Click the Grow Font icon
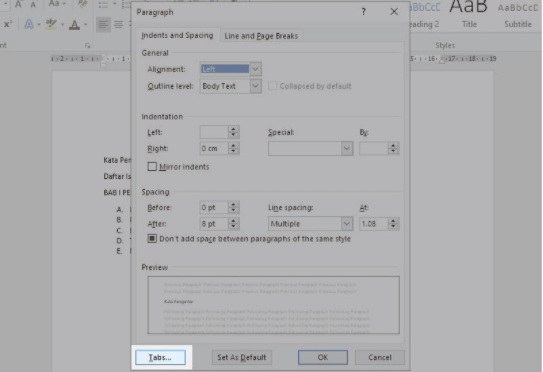This screenshot has height=372, width=543. point(18,4)
